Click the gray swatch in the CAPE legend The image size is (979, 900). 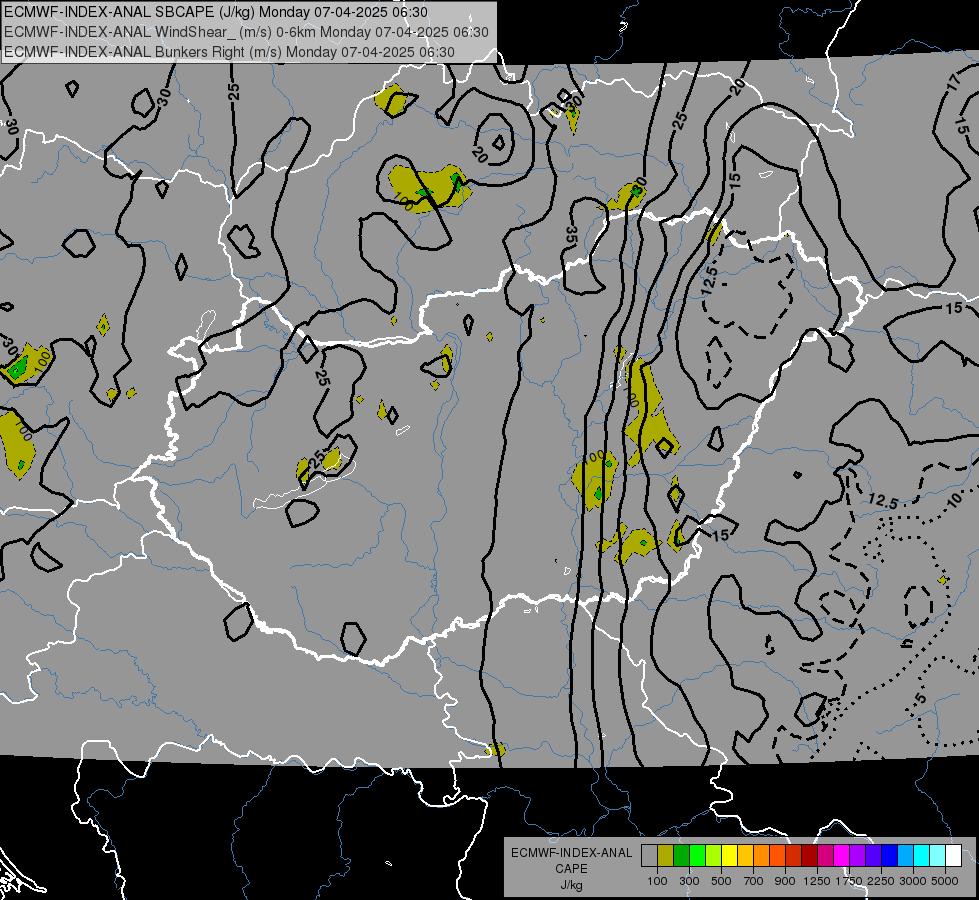649,856
